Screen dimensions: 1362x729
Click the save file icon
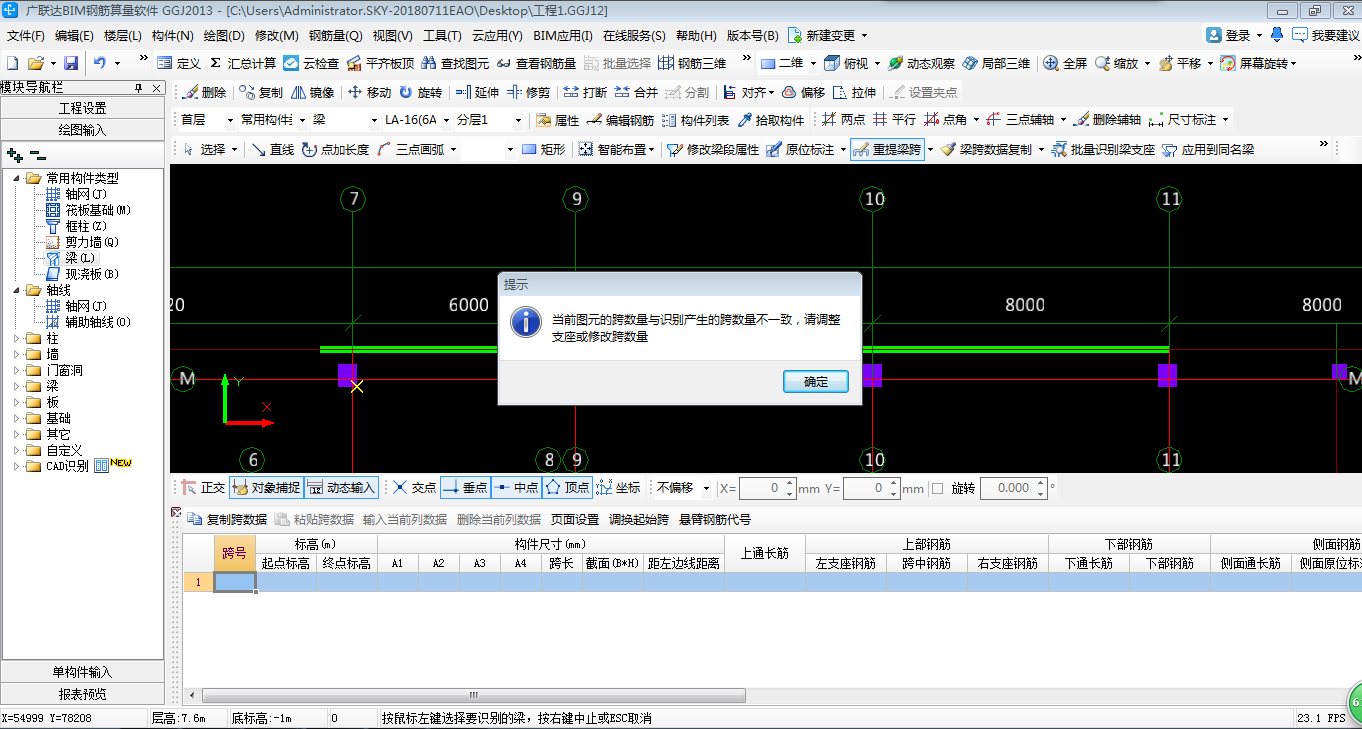pyautogui.click(x=71, y=63)
